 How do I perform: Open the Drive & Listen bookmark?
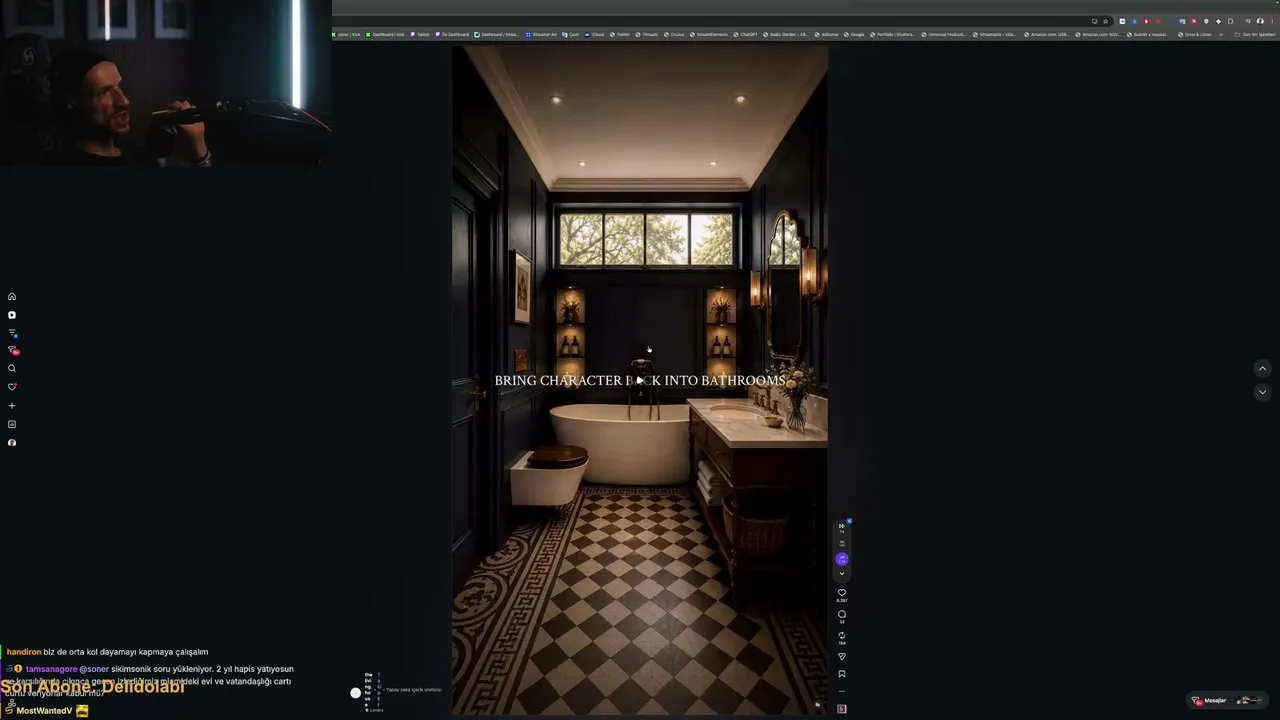click(x=1195, y=34)
